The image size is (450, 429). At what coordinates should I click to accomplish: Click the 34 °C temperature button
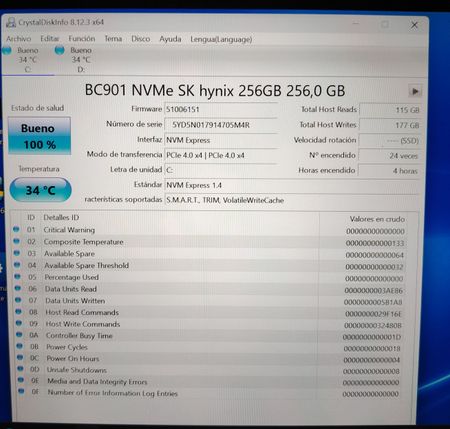(40, 190)
